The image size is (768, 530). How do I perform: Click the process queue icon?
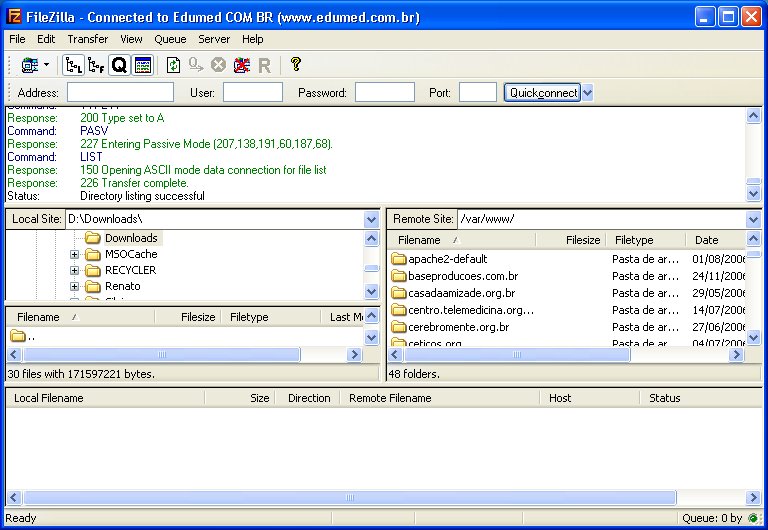tap(196, 65)
